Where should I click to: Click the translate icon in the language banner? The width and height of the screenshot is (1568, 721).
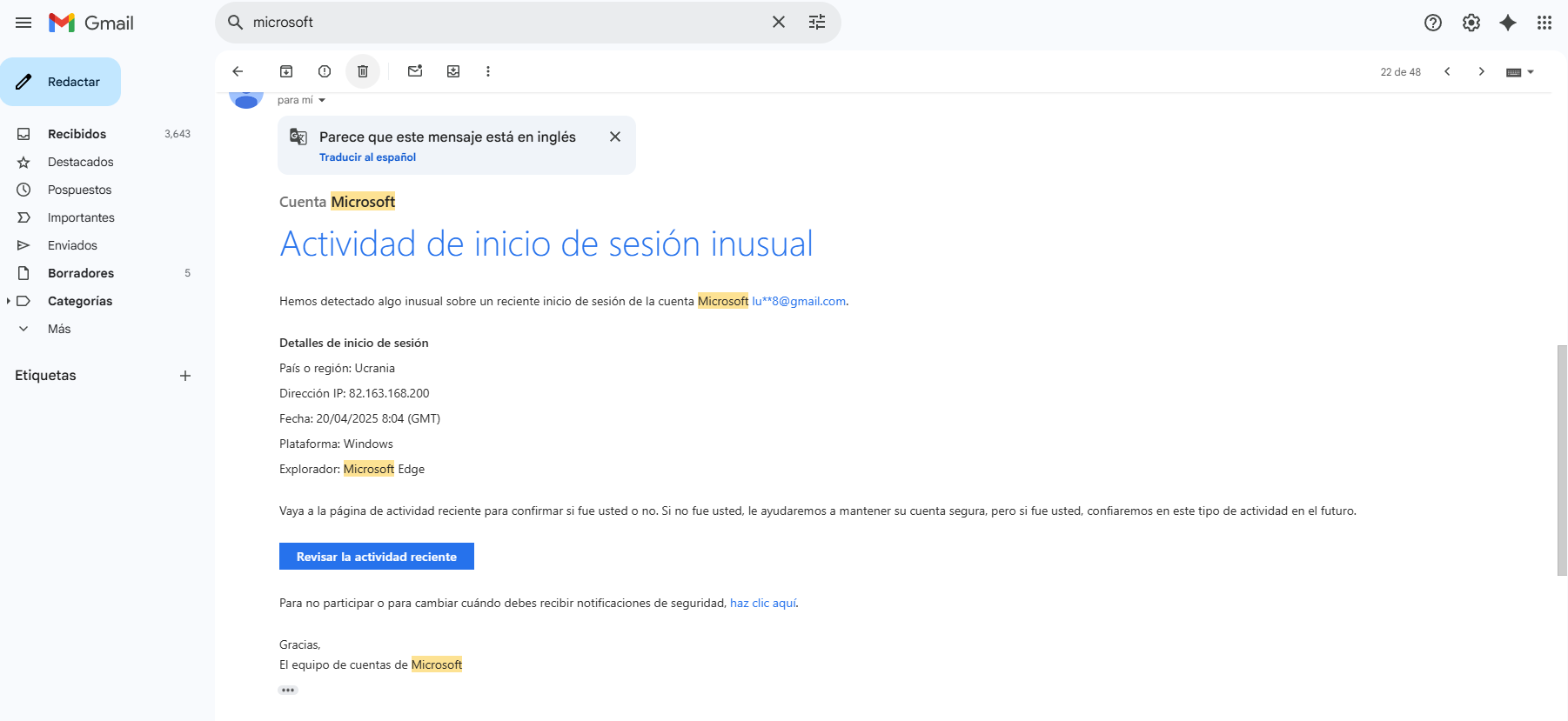click(298, 137)
